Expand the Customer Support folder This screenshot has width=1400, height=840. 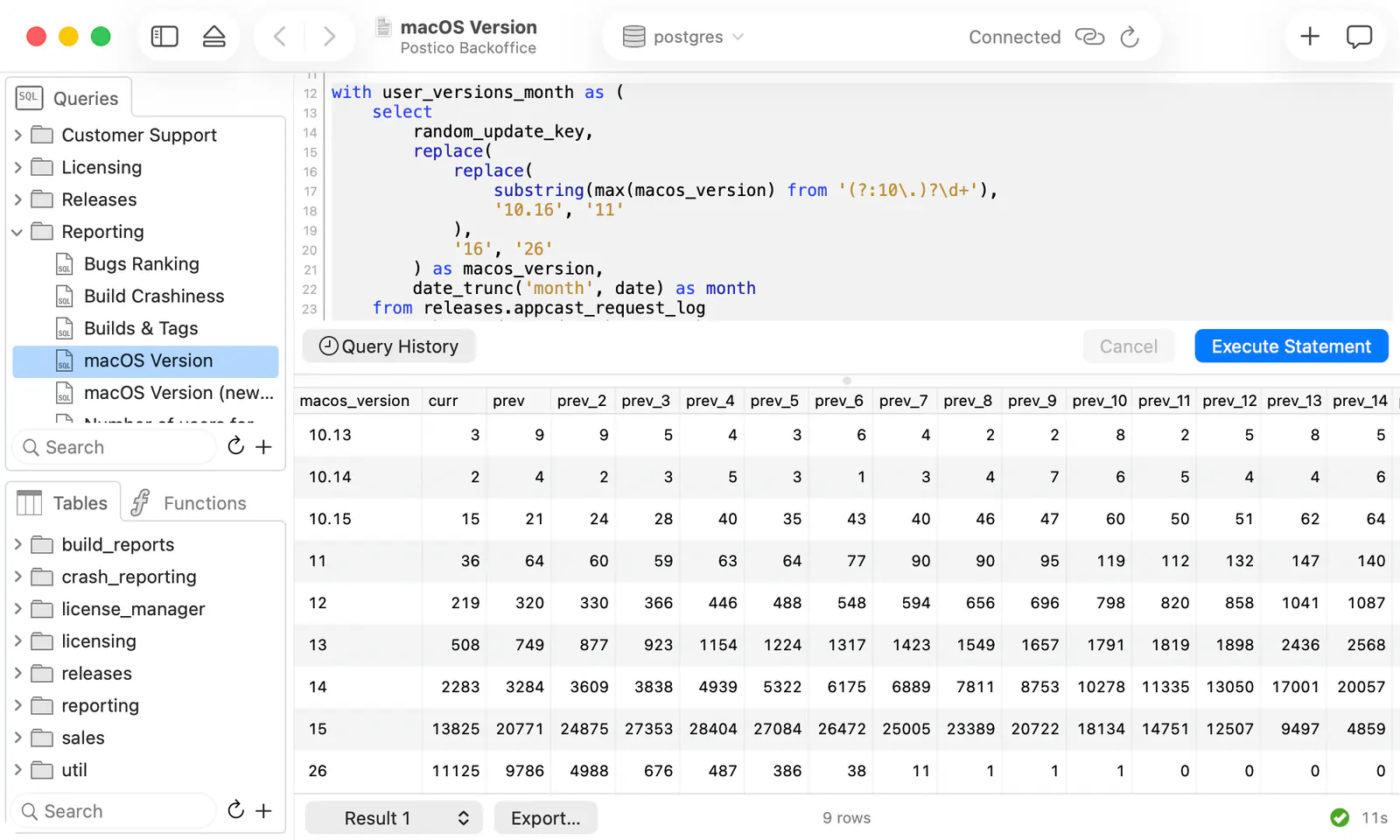point(17,136)
